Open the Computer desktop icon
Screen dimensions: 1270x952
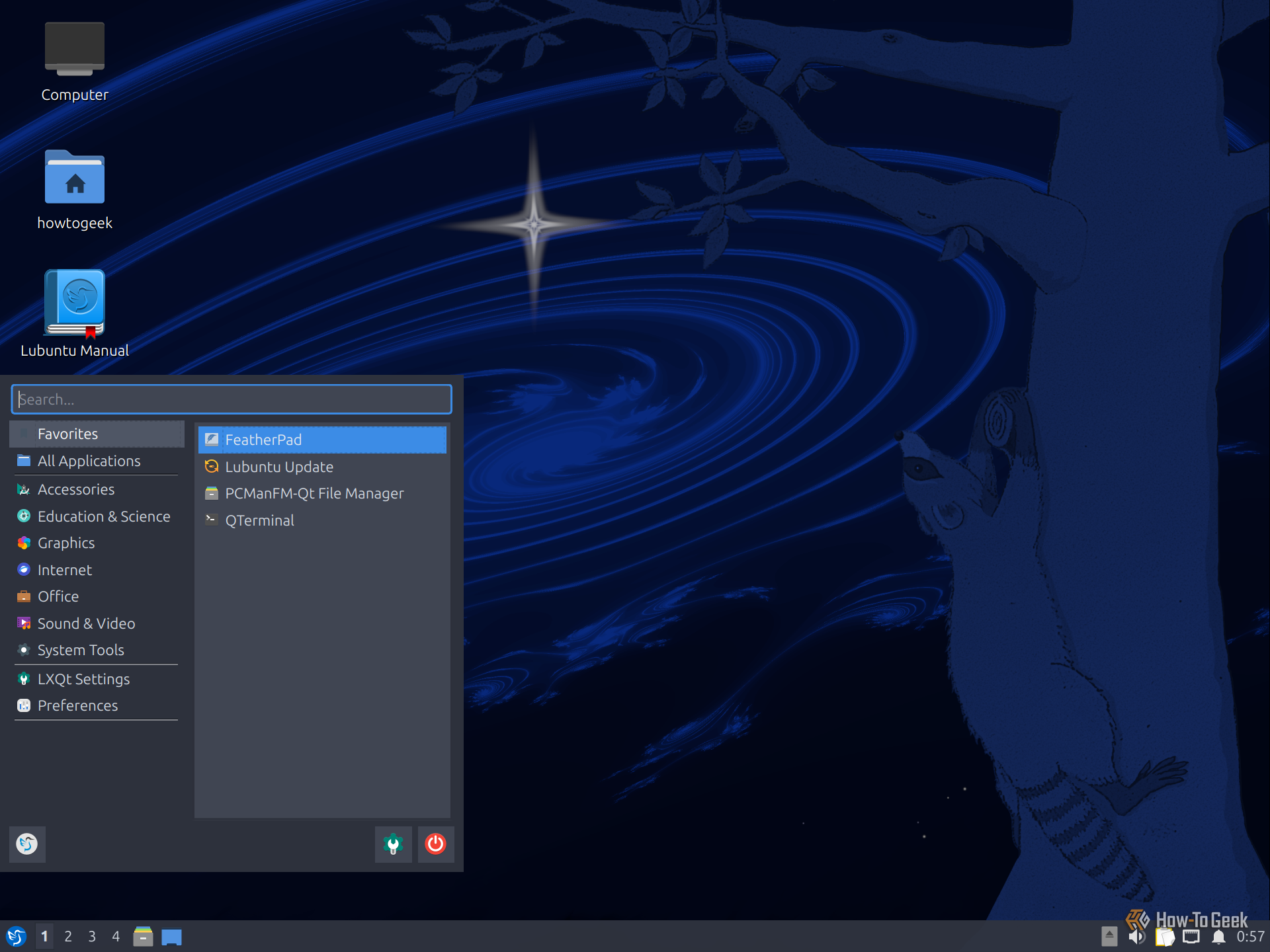74,61
